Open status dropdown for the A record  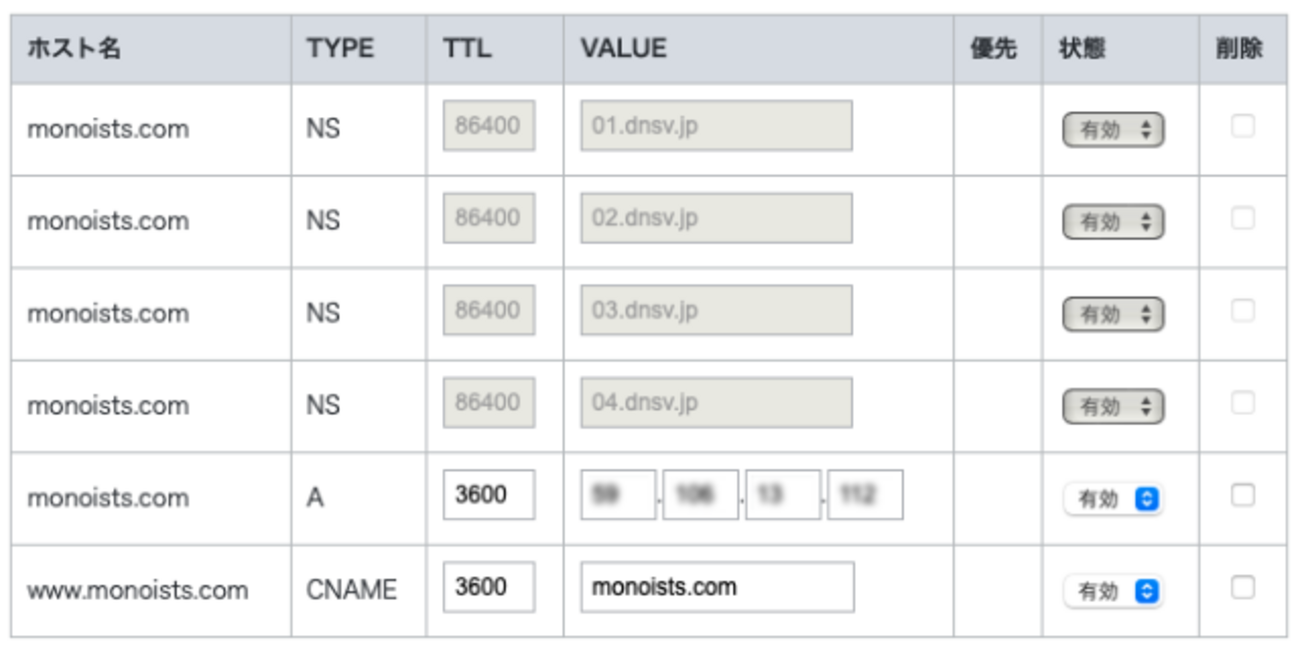pyautogui.click(x=1113, y=498)
